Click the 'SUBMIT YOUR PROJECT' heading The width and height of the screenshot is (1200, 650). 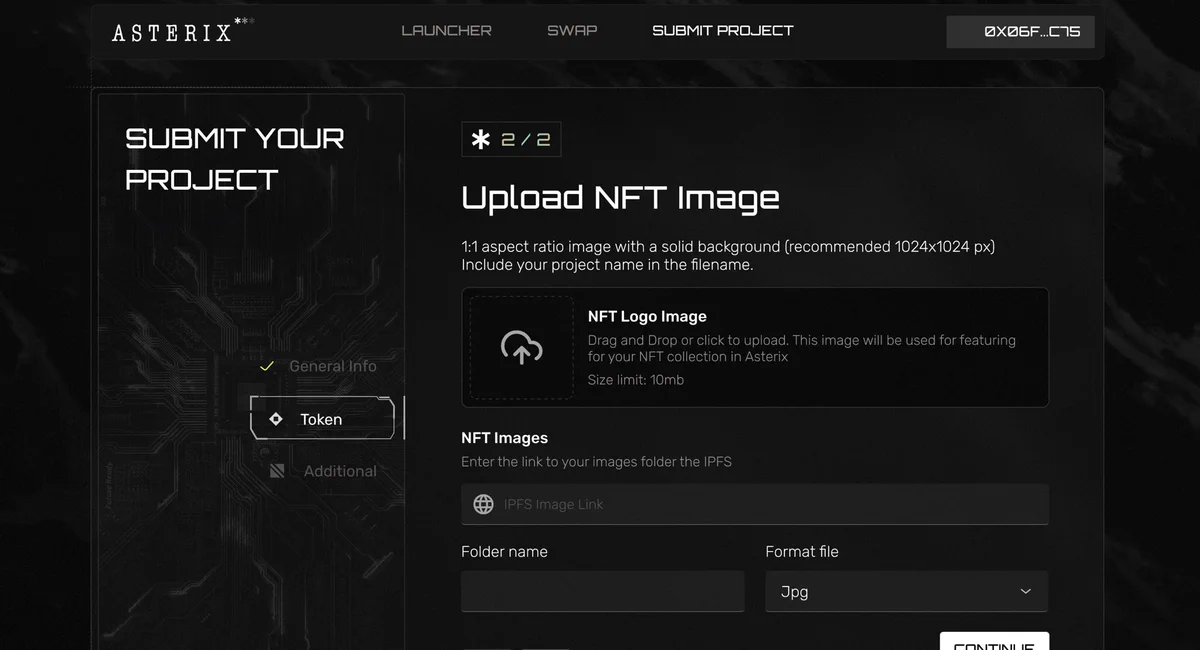(x=235, y=159)
